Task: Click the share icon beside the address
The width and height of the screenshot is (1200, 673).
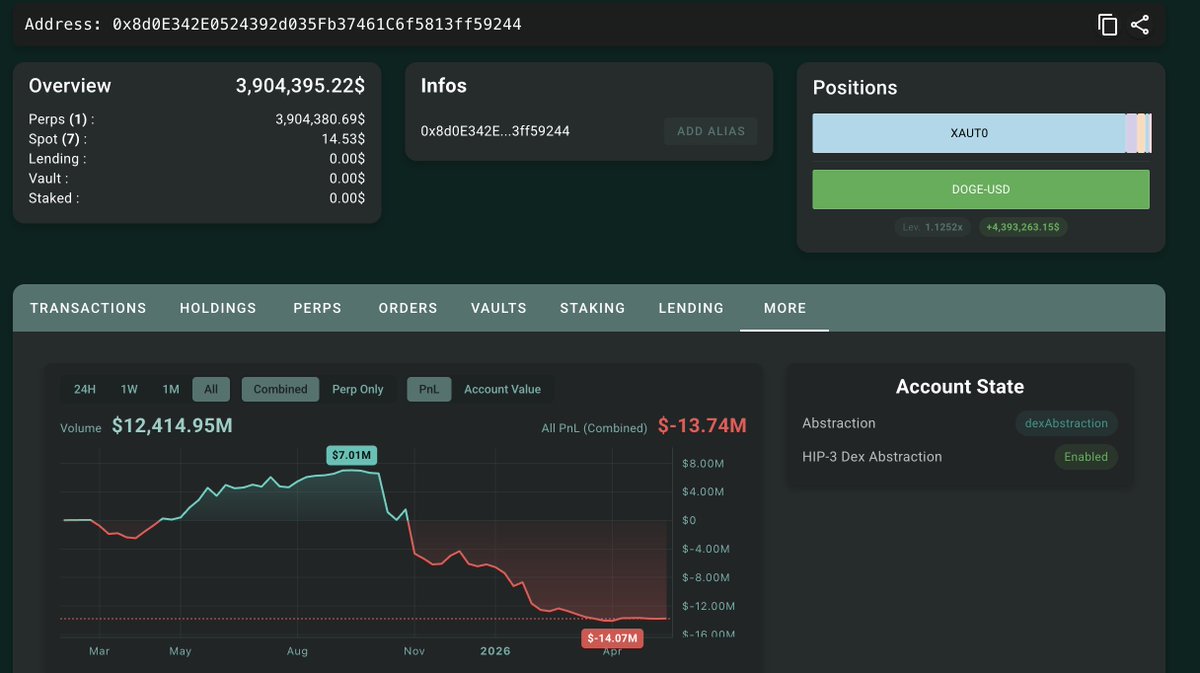Action: pos(1140,25)
